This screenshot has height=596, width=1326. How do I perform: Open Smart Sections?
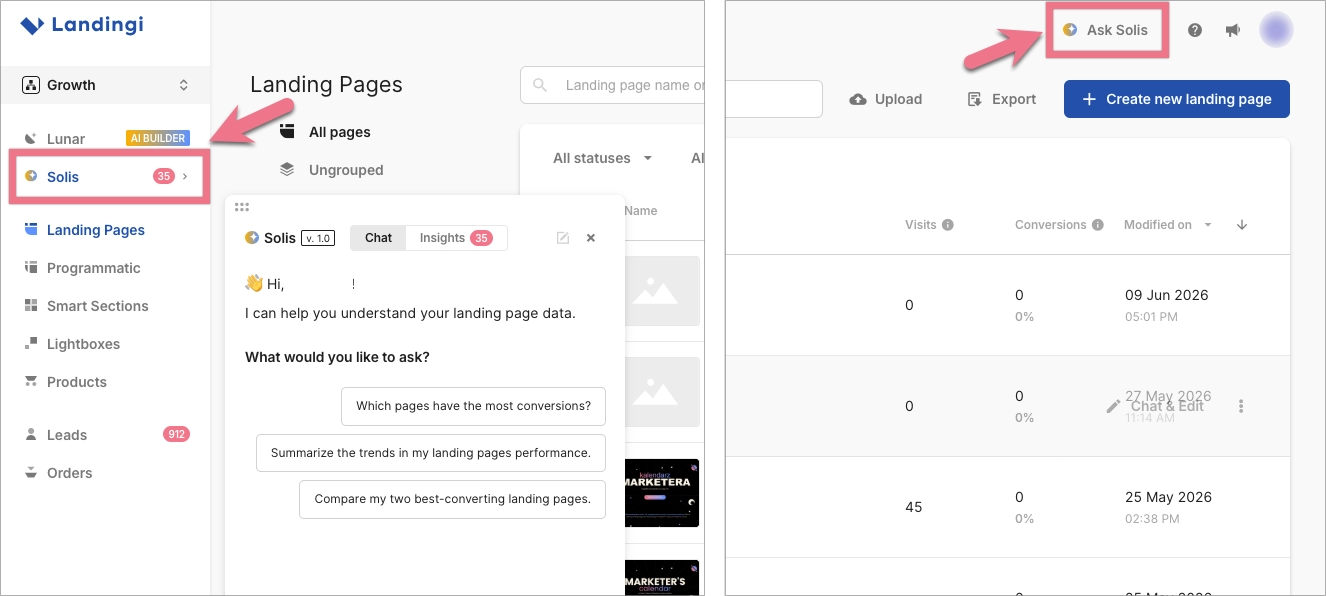[97, 306]
